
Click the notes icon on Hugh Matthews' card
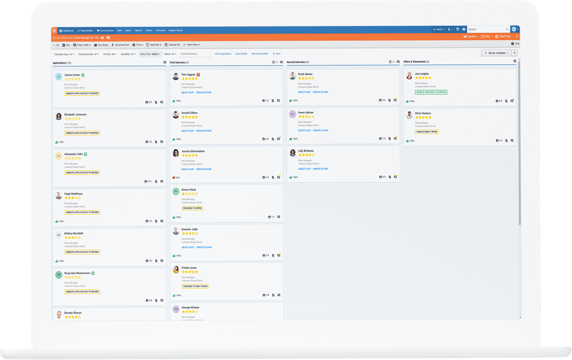pos(162,221)
